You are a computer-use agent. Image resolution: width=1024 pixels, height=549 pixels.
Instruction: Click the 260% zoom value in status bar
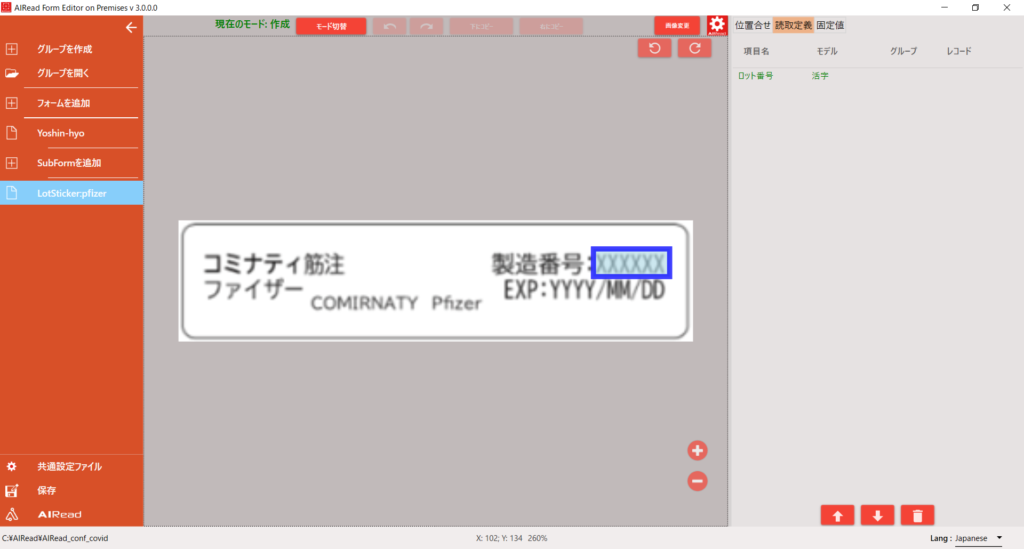click(537, 539)
